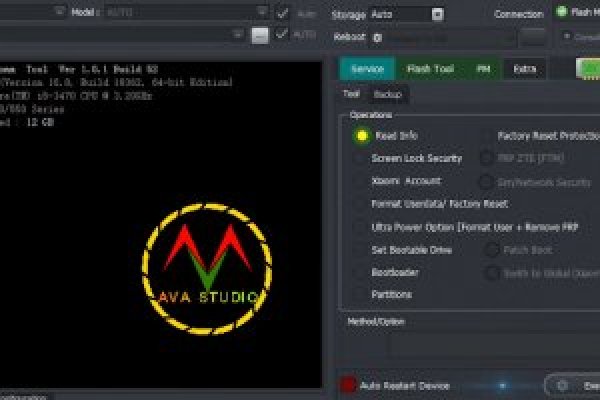Click the red Auto Restart Device indicator

click(x=349, y=385)
